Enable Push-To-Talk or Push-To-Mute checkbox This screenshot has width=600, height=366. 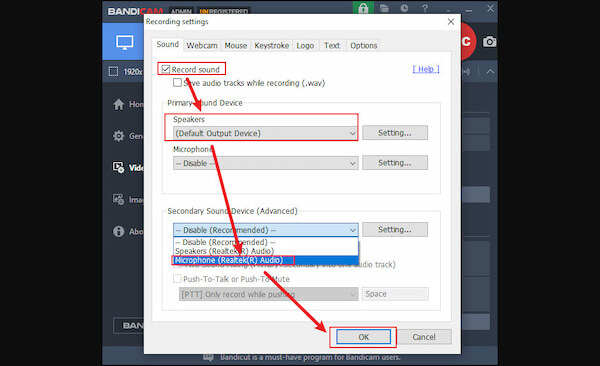tap(177, 279)
